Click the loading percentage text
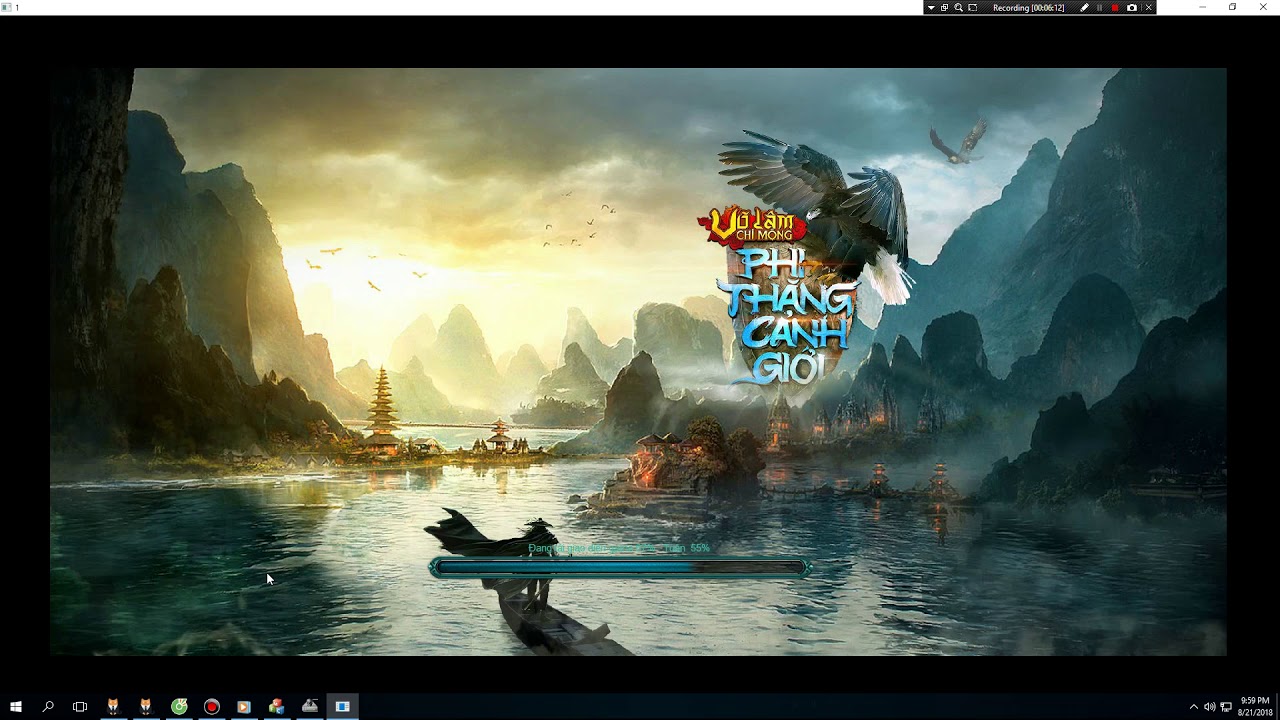Viewport: 1280px width, 720px height. click(619, 548)
